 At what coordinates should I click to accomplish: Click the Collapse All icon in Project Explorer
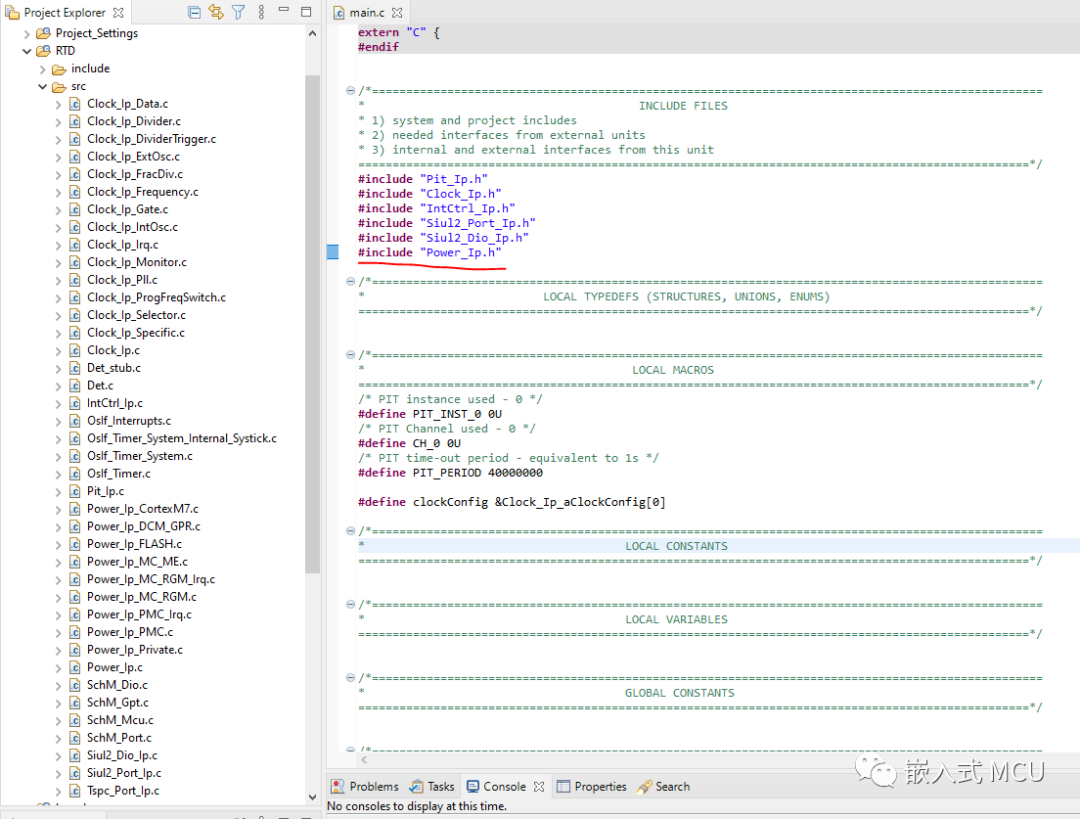[194, 13]
